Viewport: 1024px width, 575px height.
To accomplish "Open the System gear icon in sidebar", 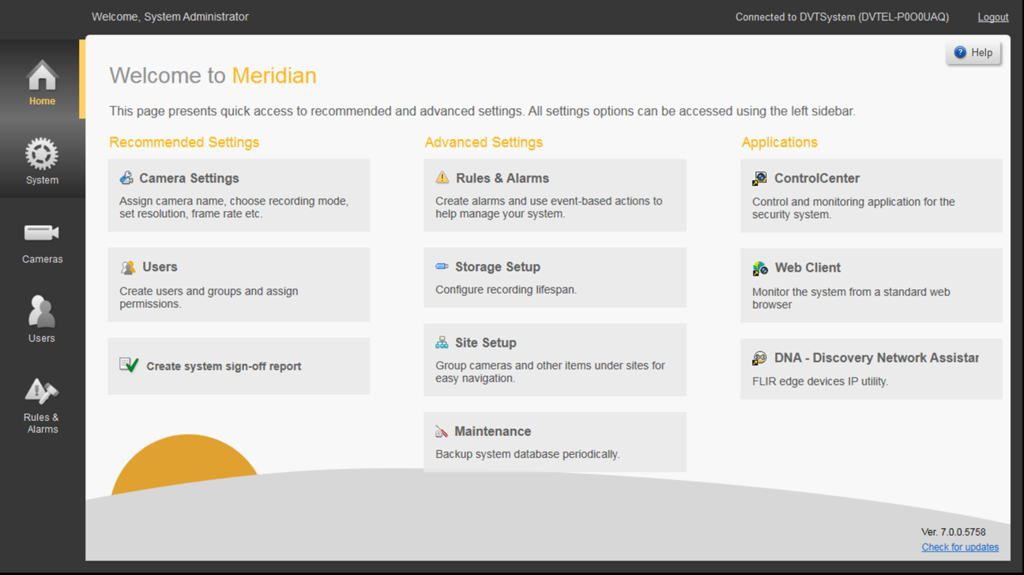I will (42, 154).
